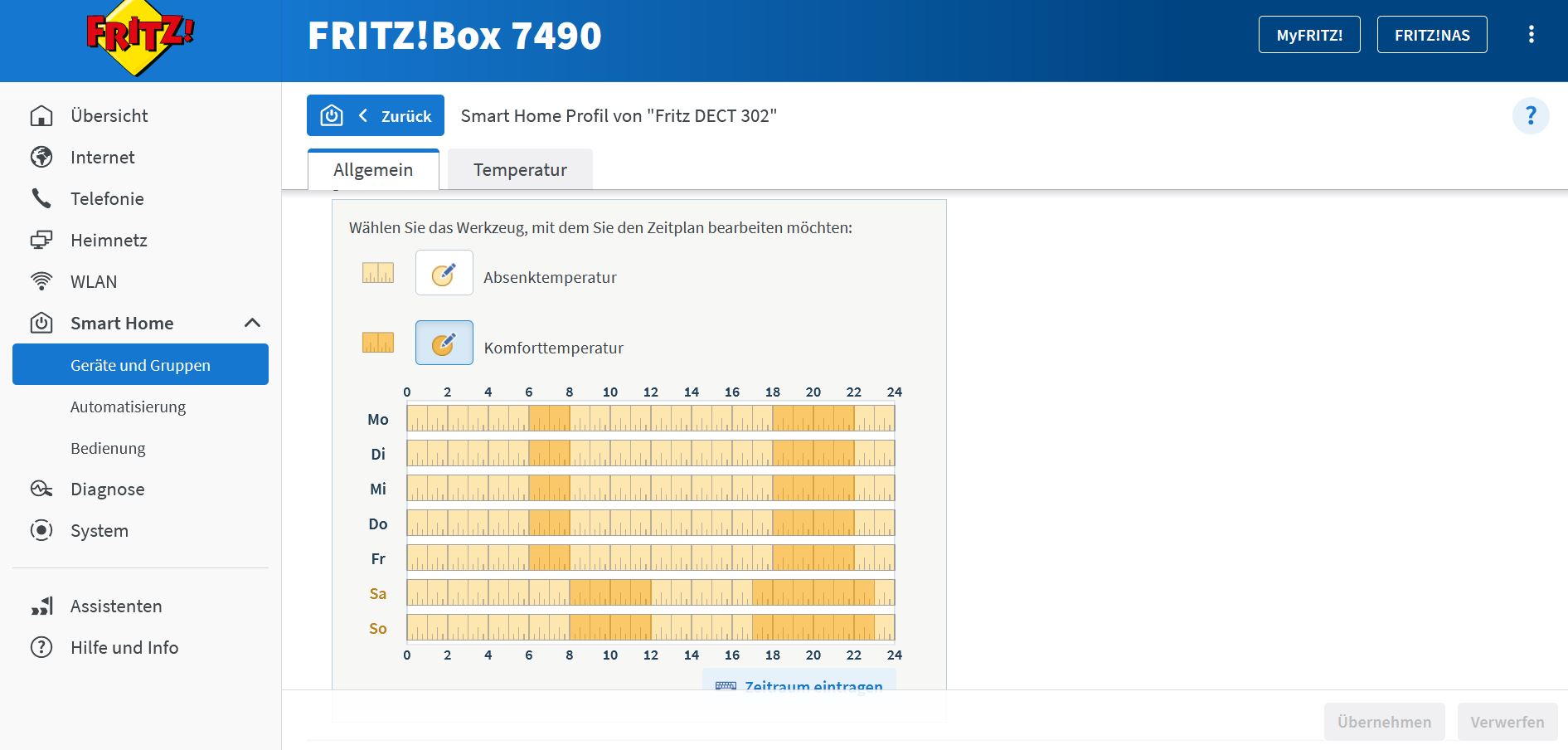1568x750 pixels.
Task: Click the Internet globe icon
Action: 41,158
